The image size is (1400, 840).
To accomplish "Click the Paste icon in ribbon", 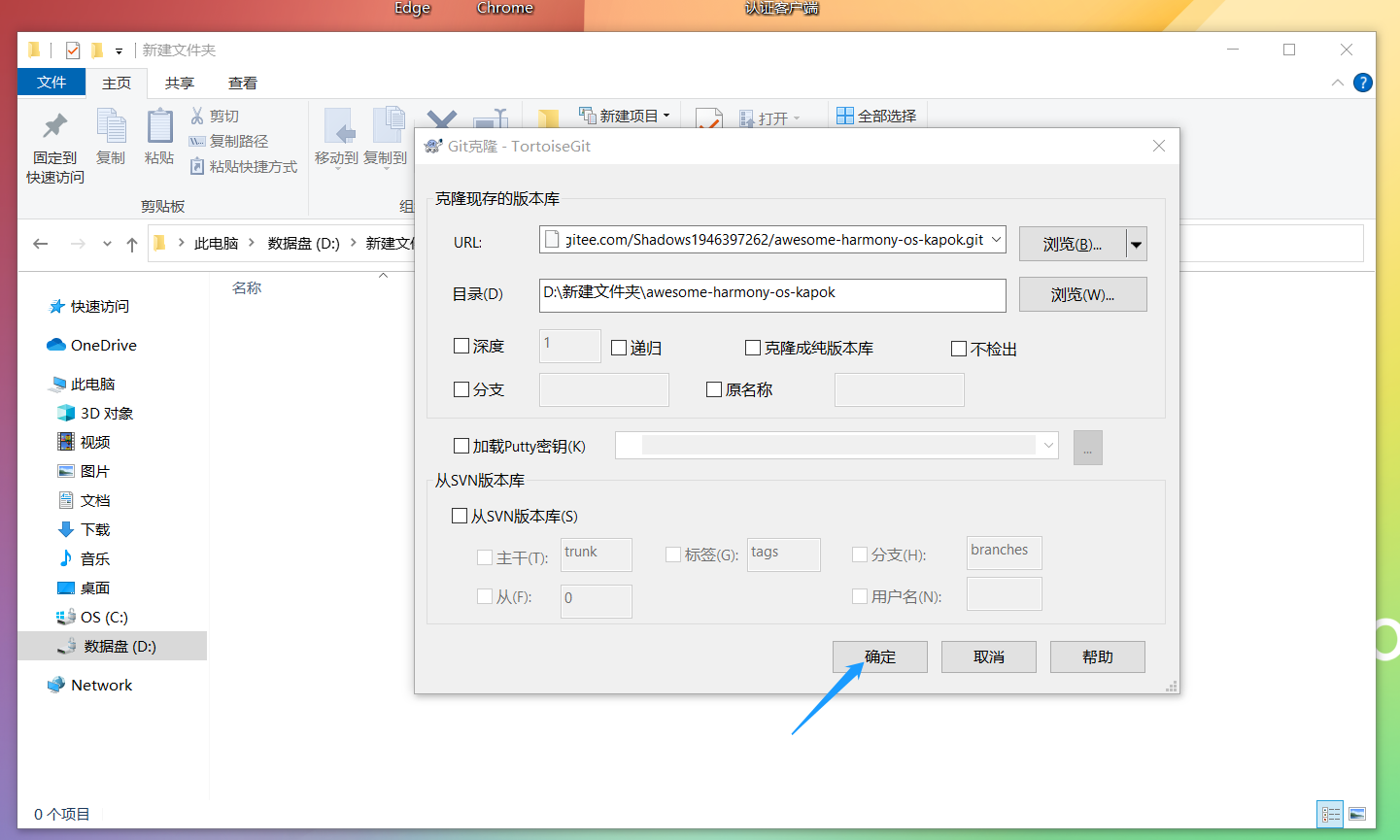I will tap(159, 126).
